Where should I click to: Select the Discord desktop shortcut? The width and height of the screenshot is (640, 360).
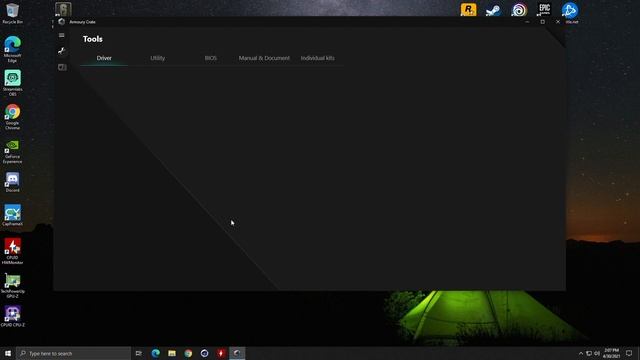[x=13, y=182]
